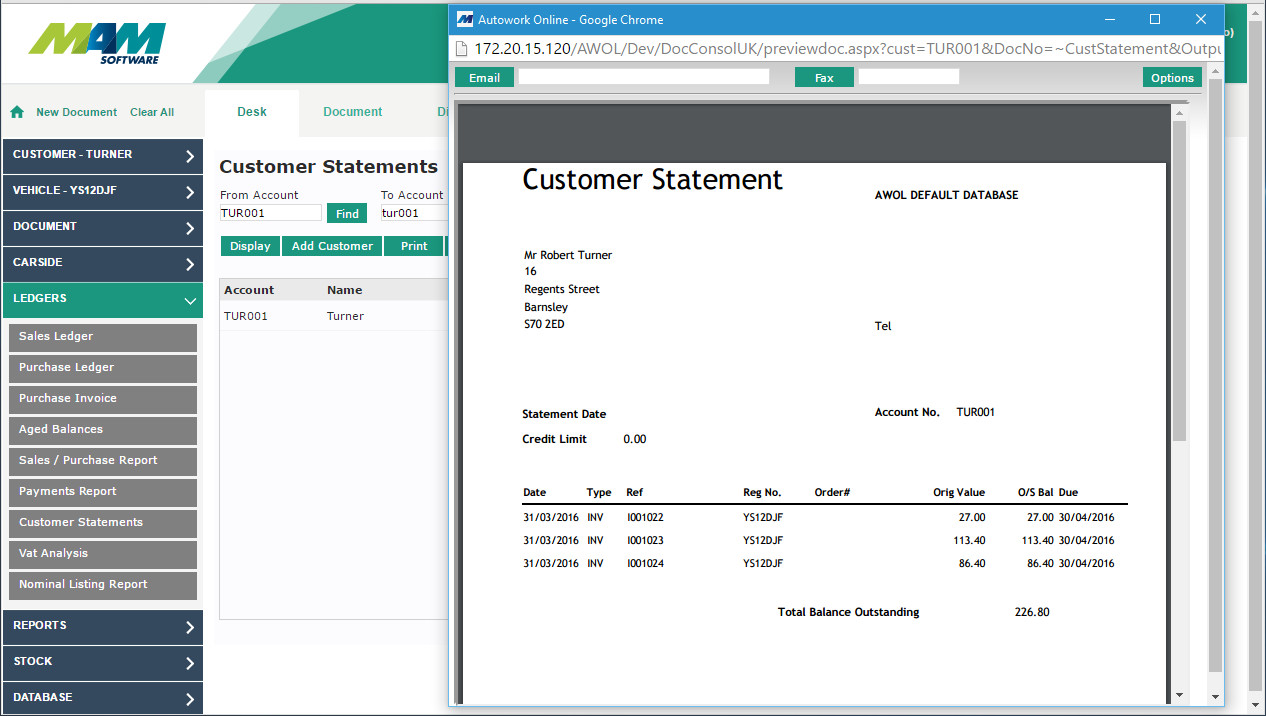
Task: Expand the Reports section chevron
Action: [189, 627]
